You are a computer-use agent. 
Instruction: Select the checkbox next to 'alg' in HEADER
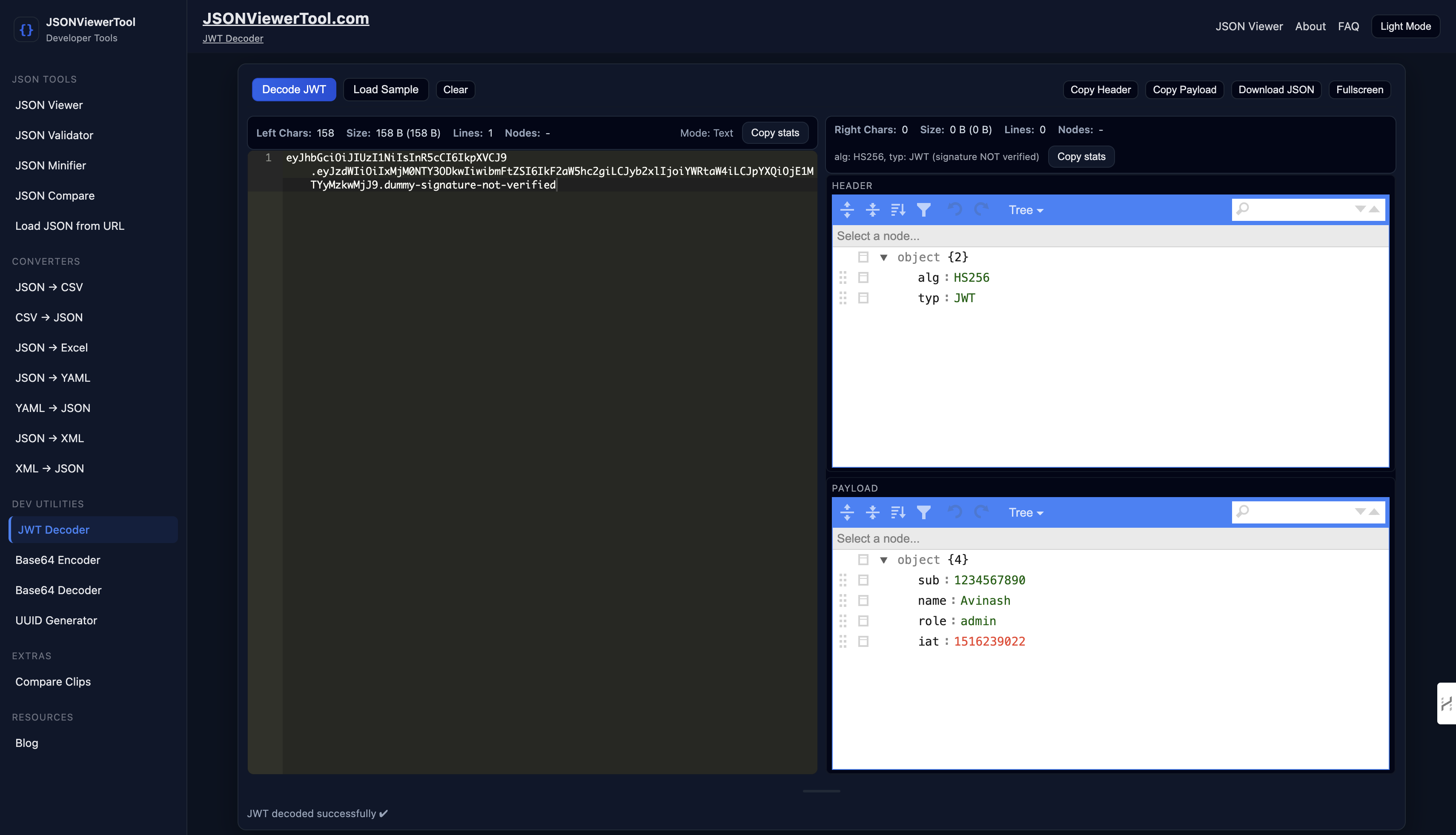[864, 277]
